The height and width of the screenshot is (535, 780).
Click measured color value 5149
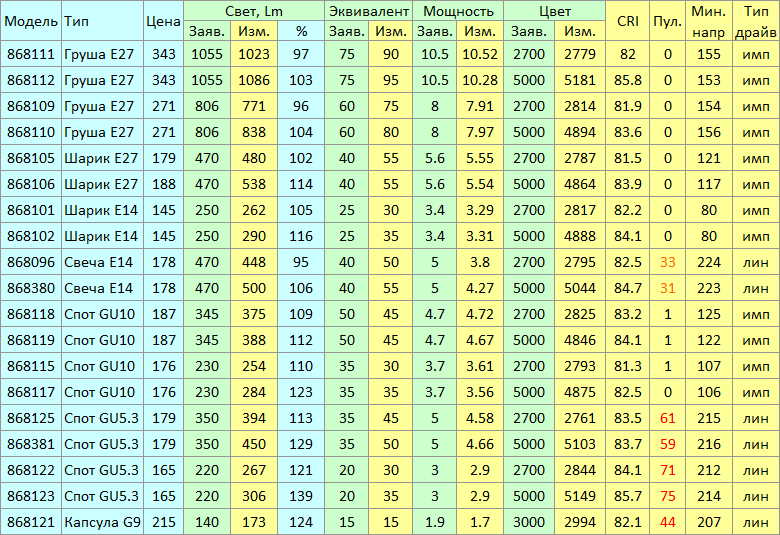click(580, 496)
